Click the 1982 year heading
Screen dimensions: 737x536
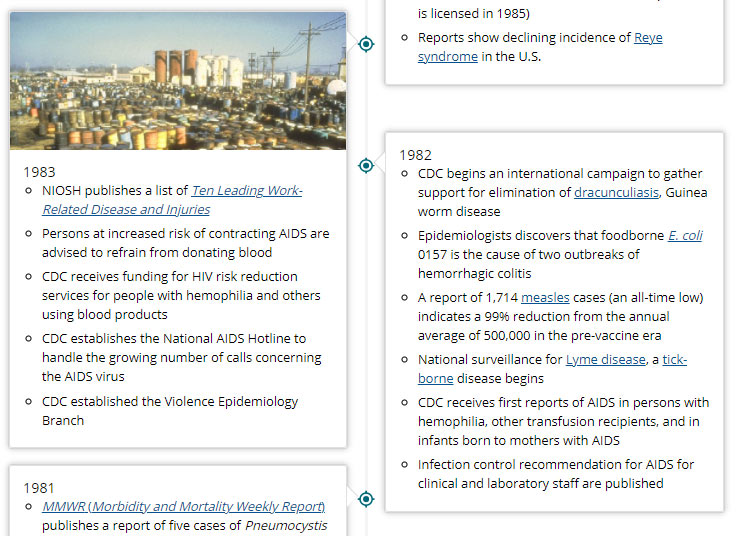(415, 154)
